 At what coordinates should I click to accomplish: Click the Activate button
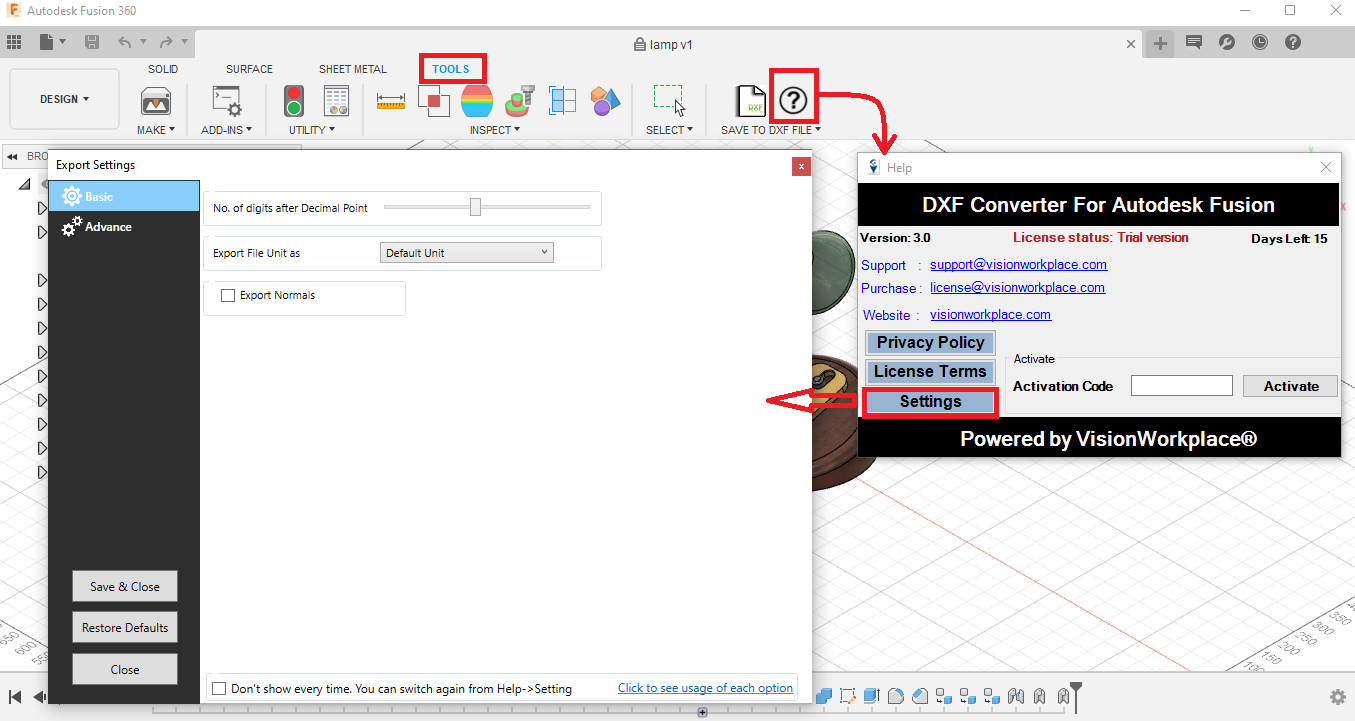(x=1291, y=386)
